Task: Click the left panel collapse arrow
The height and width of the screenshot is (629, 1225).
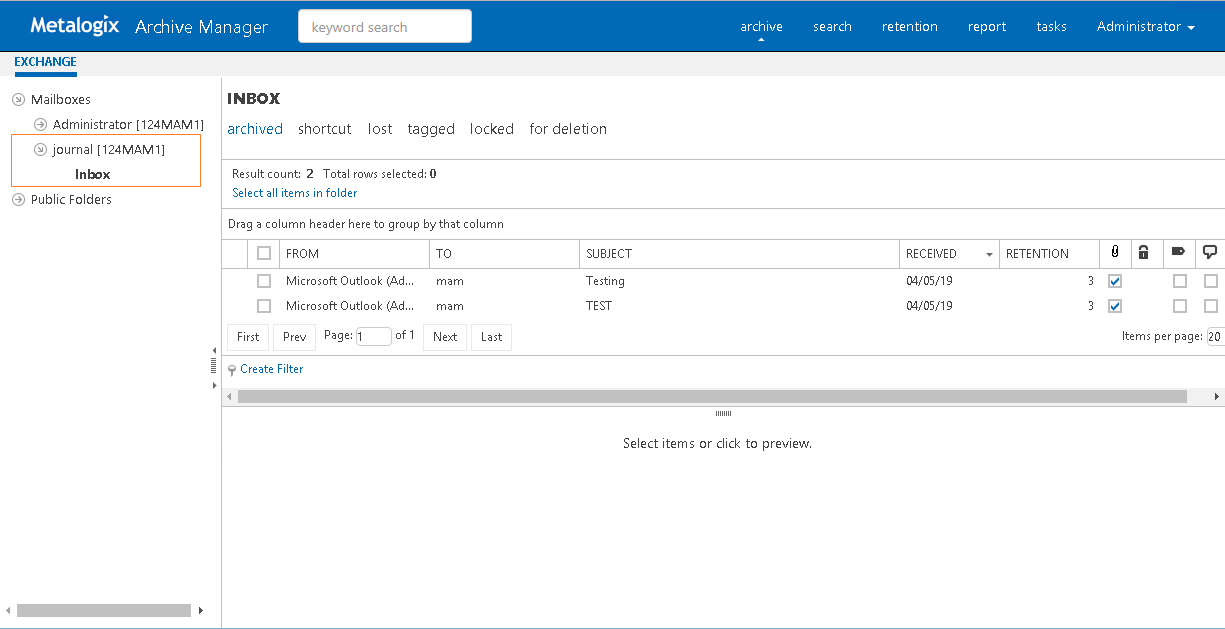Action: pos(213,351)
